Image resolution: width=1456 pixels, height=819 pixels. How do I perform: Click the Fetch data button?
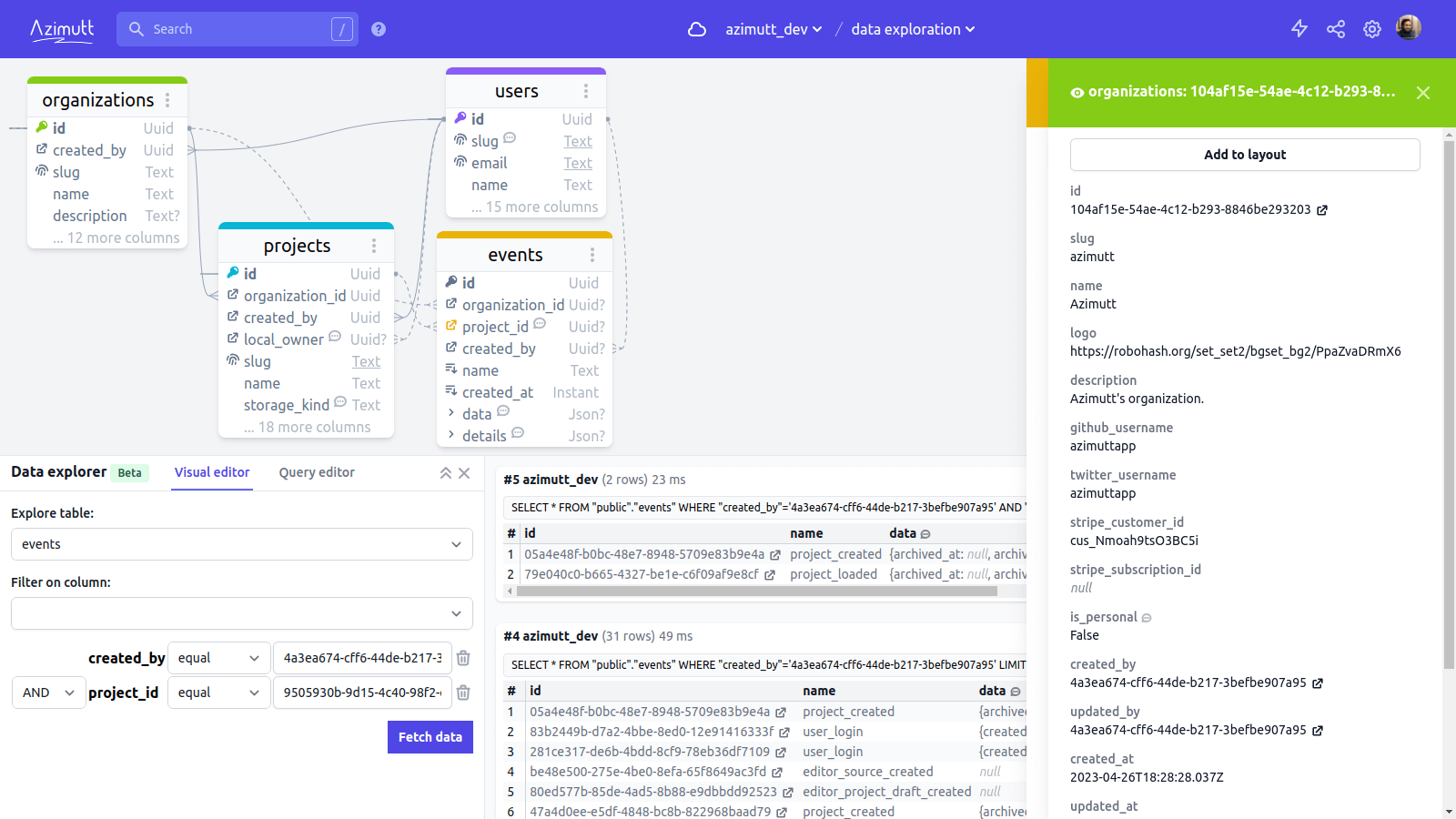(430, 737)
